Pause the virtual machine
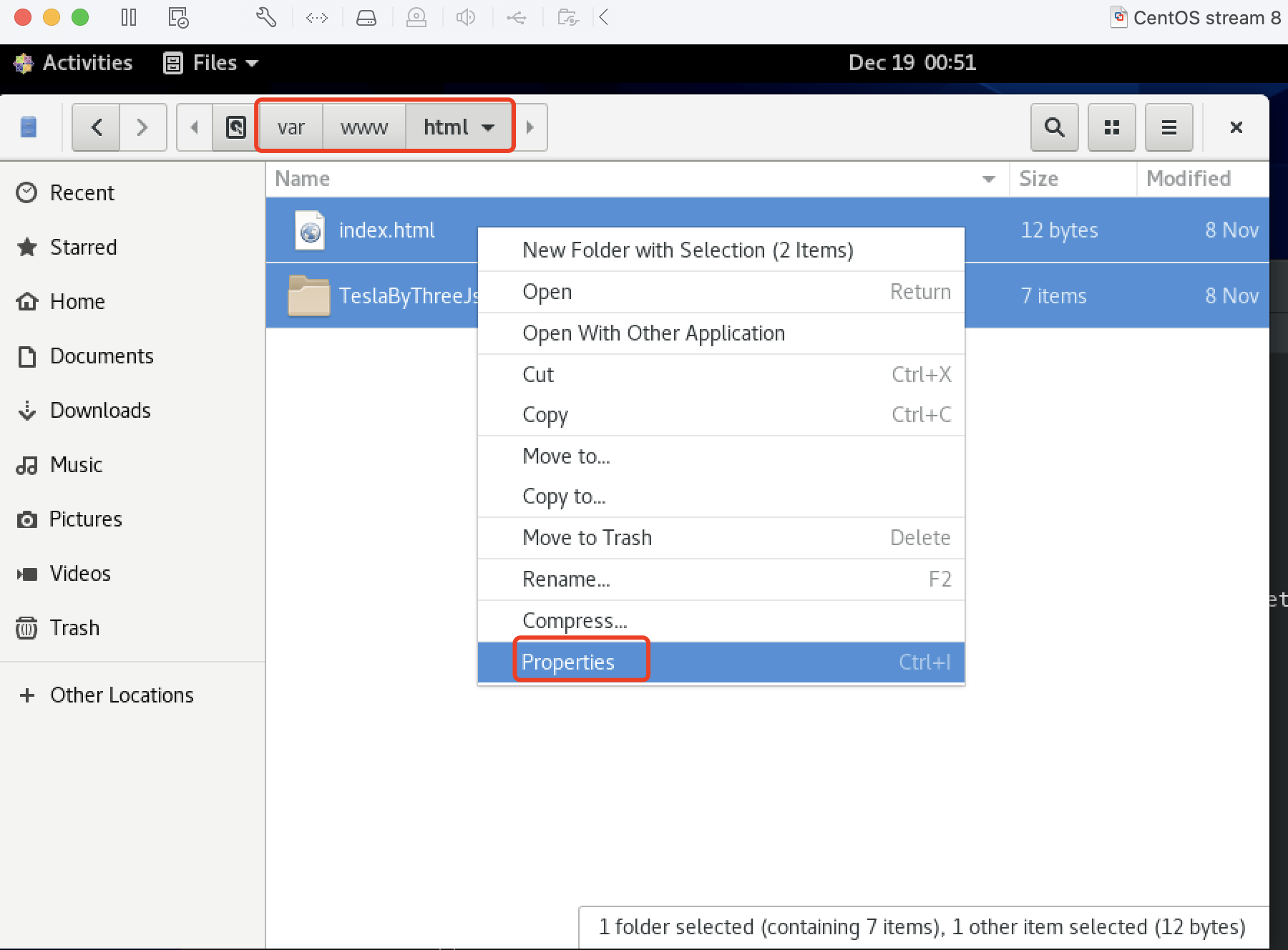The height and width of the screenshot is (950, 1288). point(129,17)
